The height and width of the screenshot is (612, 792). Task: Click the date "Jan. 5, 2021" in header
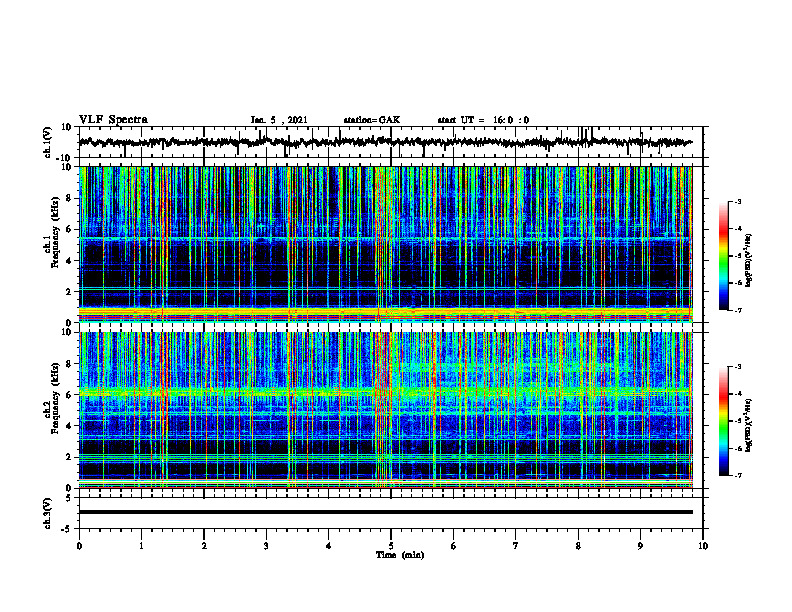(x=279, y=120)
